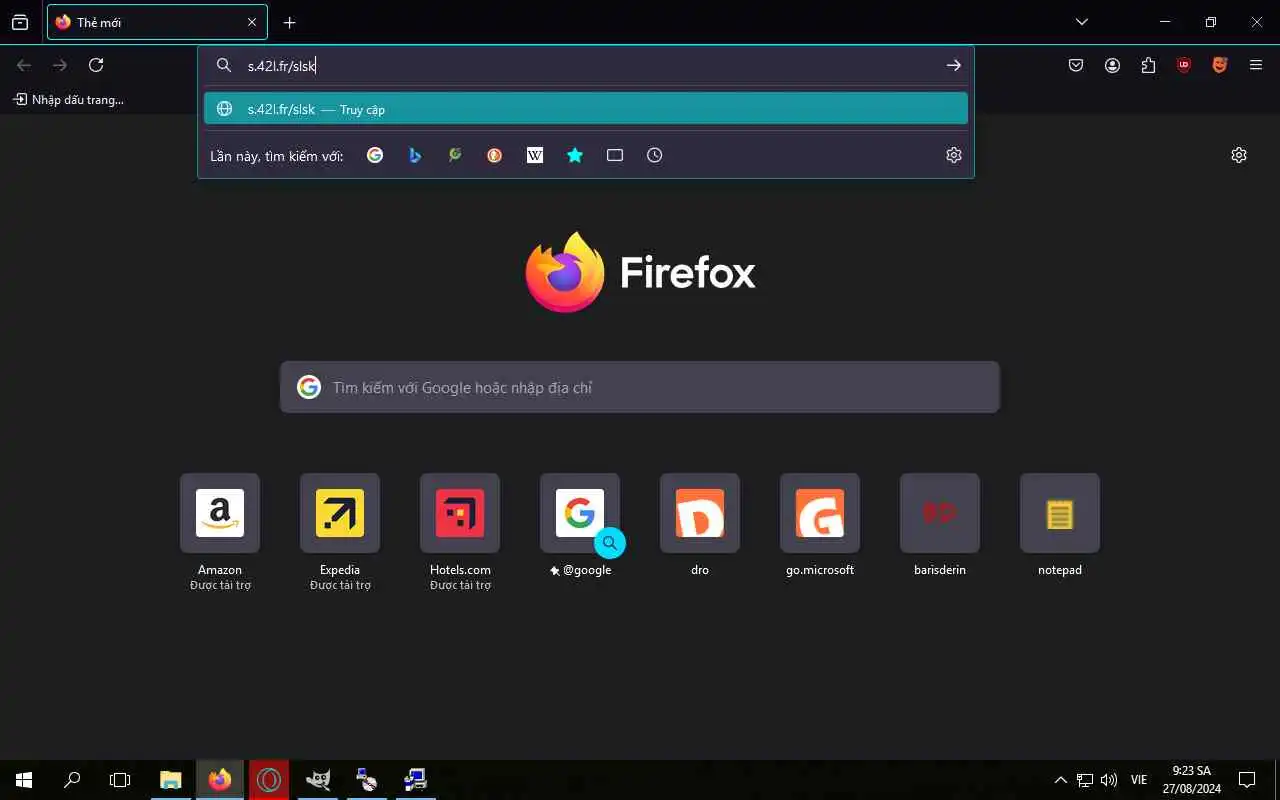The height and width of the screenshot is (800, 1280).
Task: Open the Expedia sponsored shortcut
Action: tap(340, 513)
